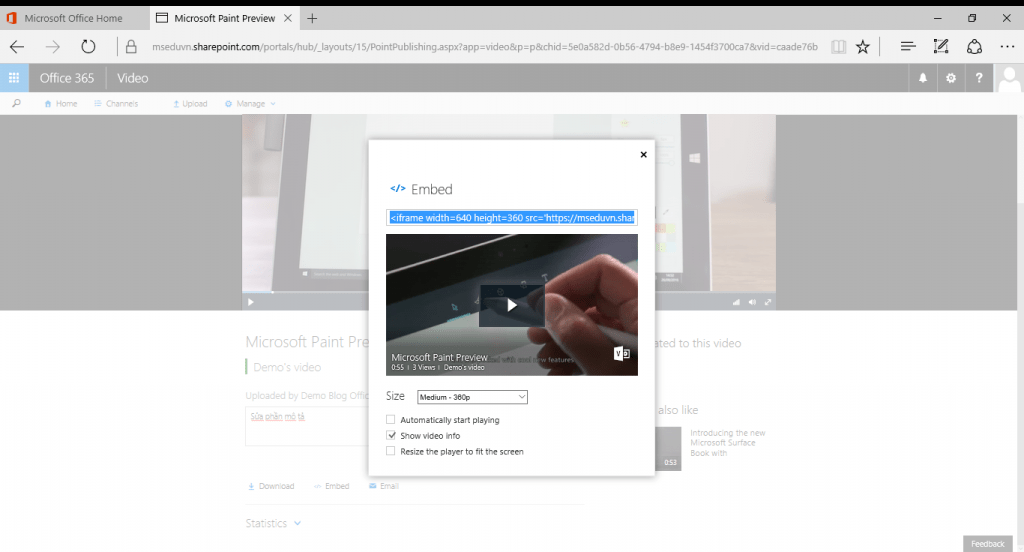1024x552 pixels.
Task: Close the Embed dialog
Action: coord(643,154)
